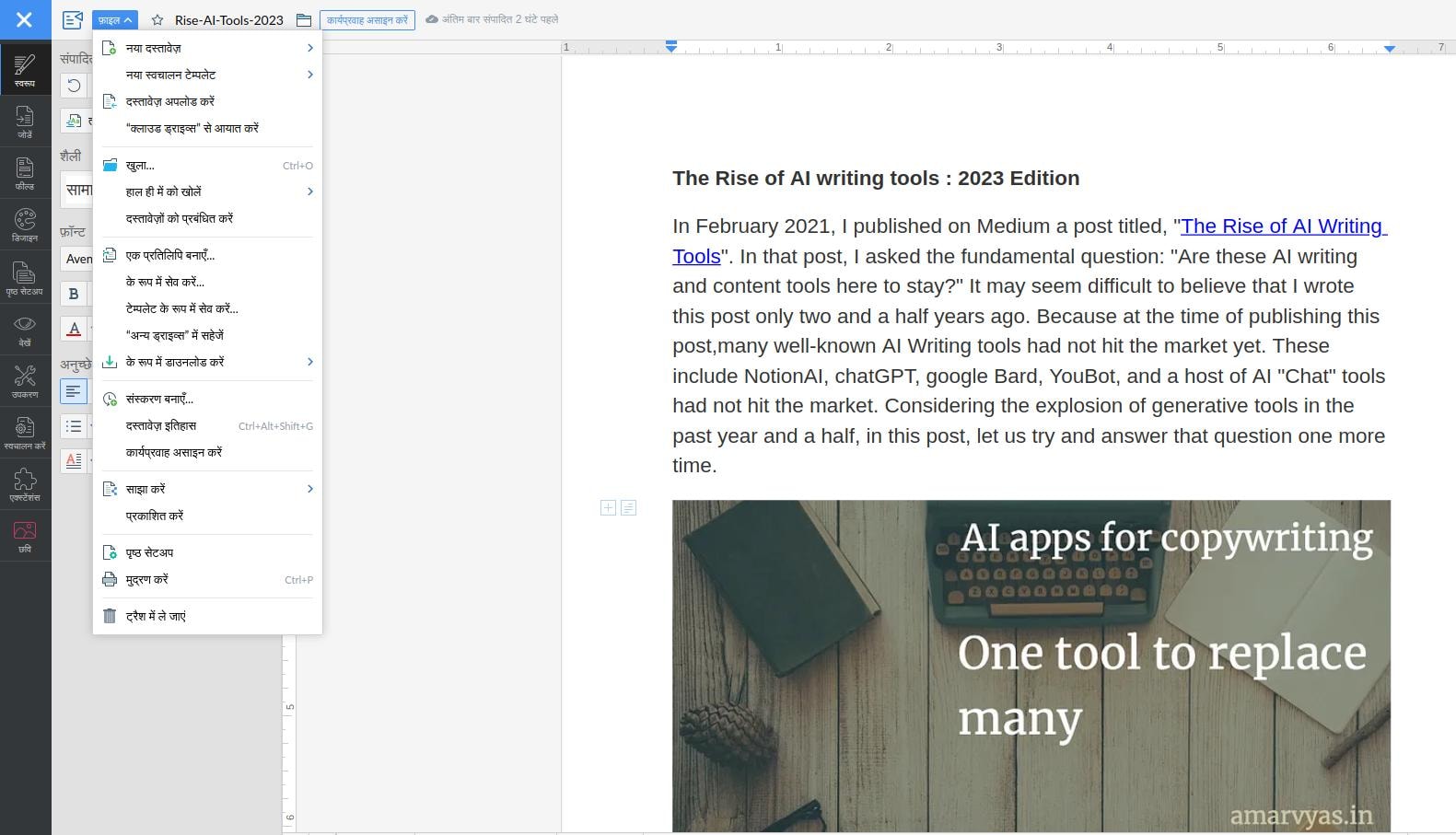Viewport: 1456px width, 835px height.
Task: Click the undo arrow icon
Action: (x=74, y=86)
